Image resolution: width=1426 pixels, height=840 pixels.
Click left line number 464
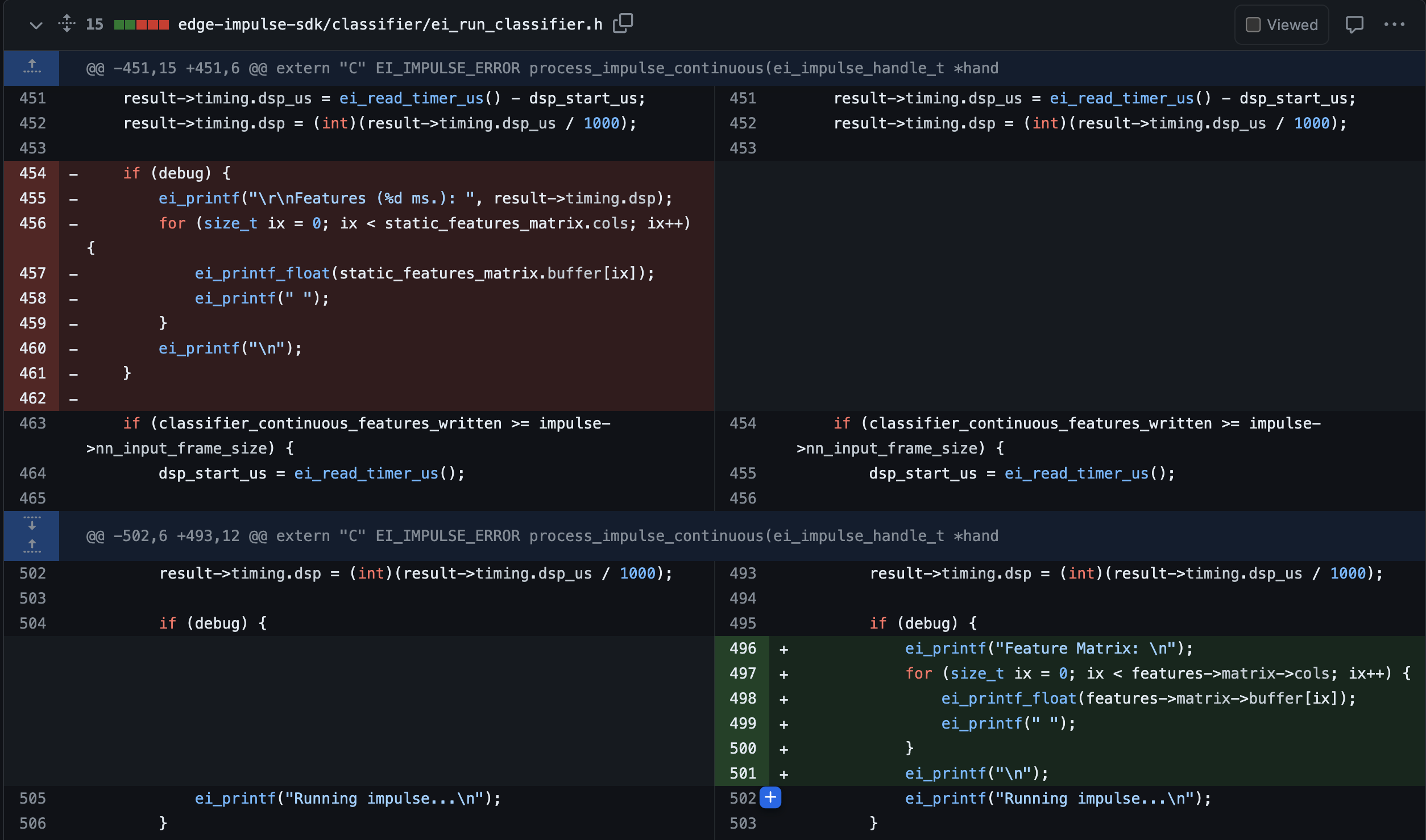[x=32, y=473]
